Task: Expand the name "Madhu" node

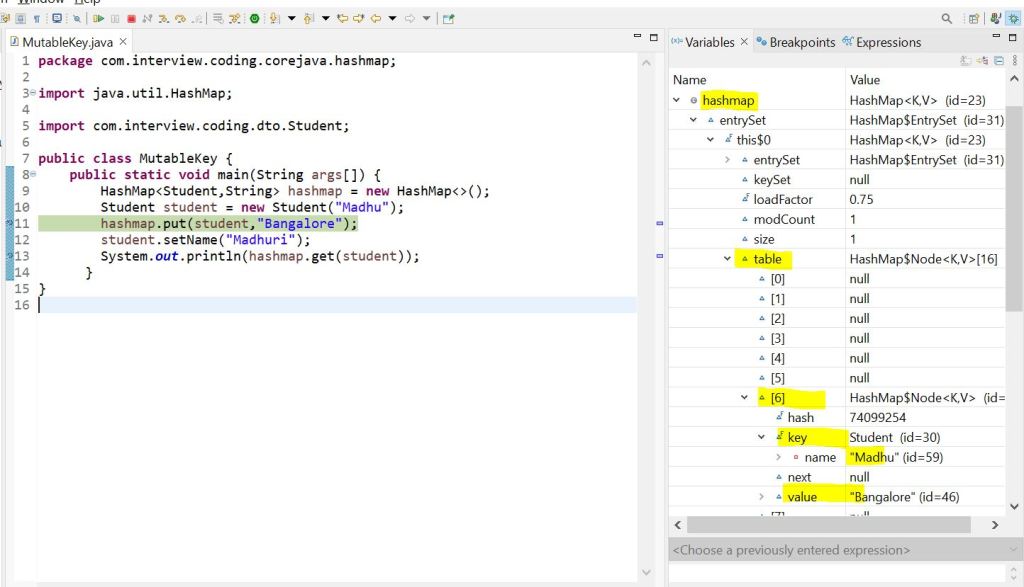Action: tap(778, 457)
